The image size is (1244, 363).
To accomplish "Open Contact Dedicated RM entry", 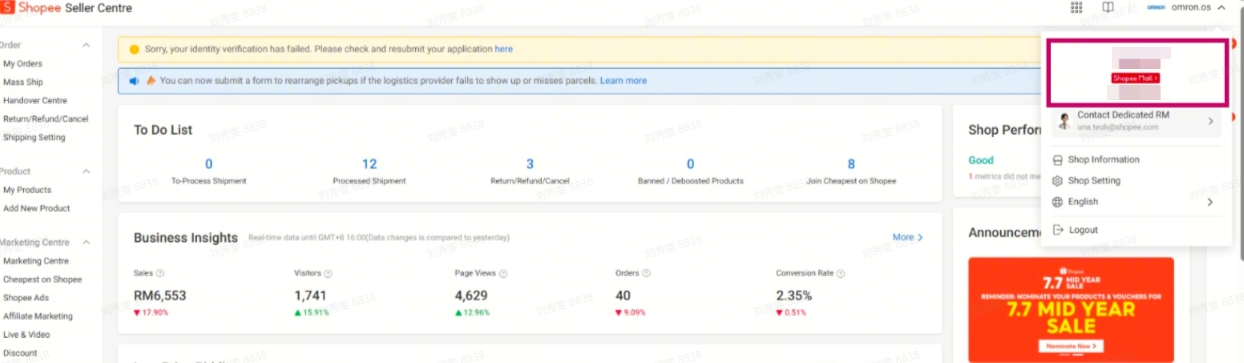I will click(x=1136, y=121).
